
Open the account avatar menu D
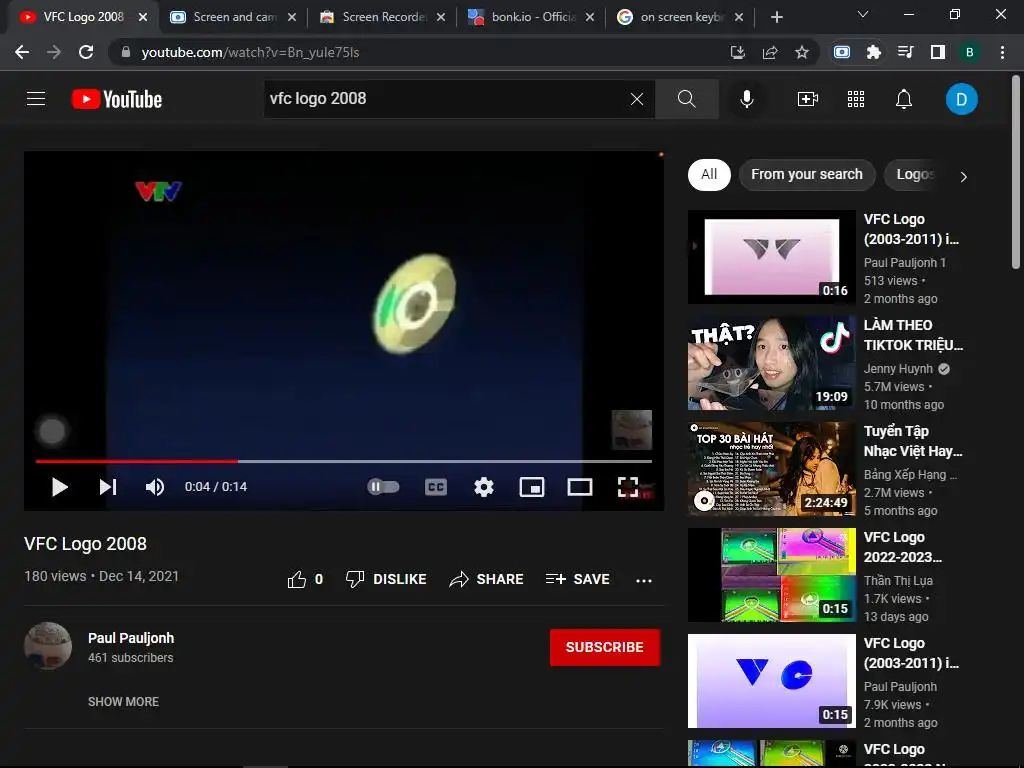point(961,99)
